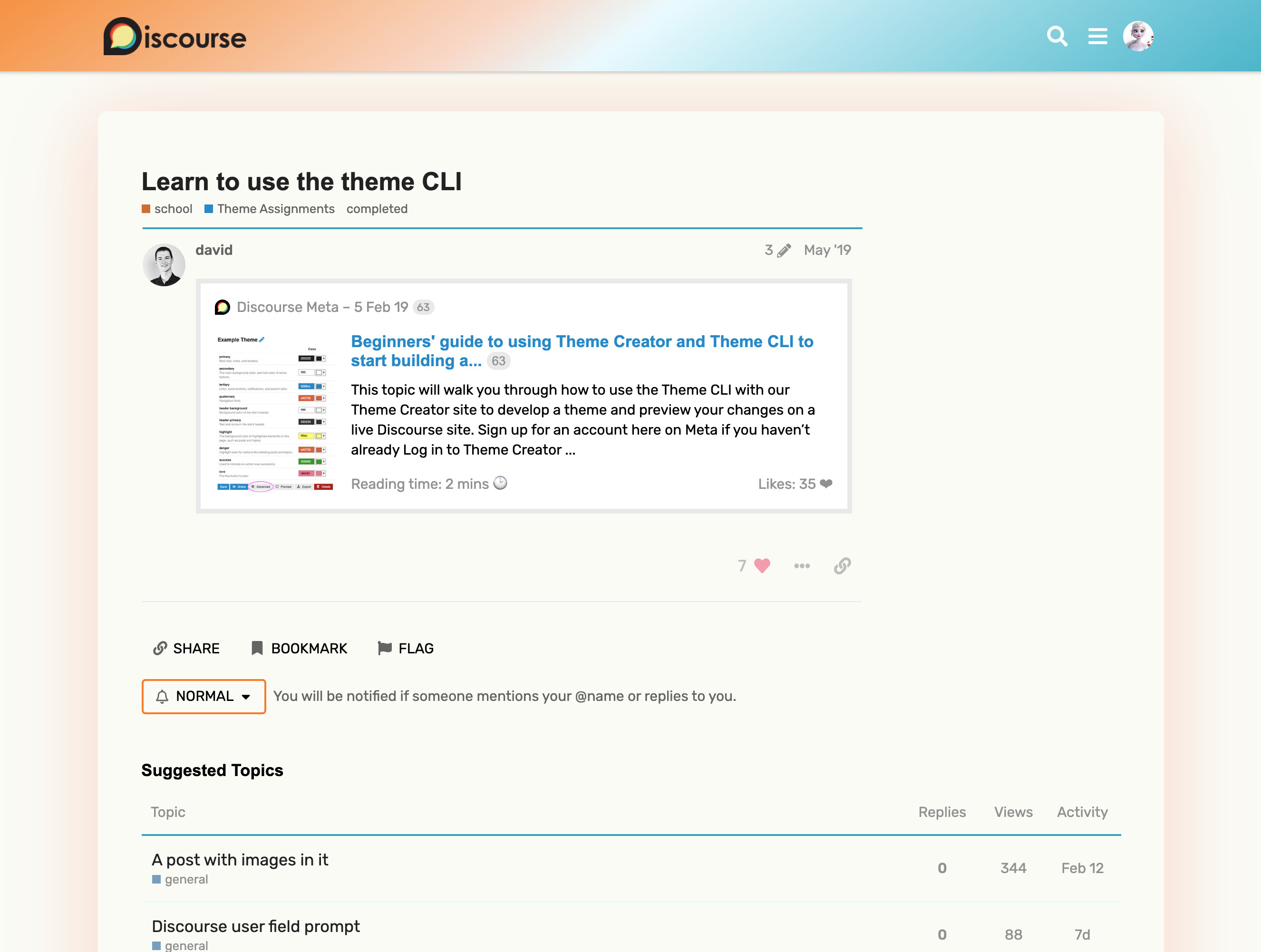
Task: Toggle BOOKMARK for this topic
Action: point(299,648)
